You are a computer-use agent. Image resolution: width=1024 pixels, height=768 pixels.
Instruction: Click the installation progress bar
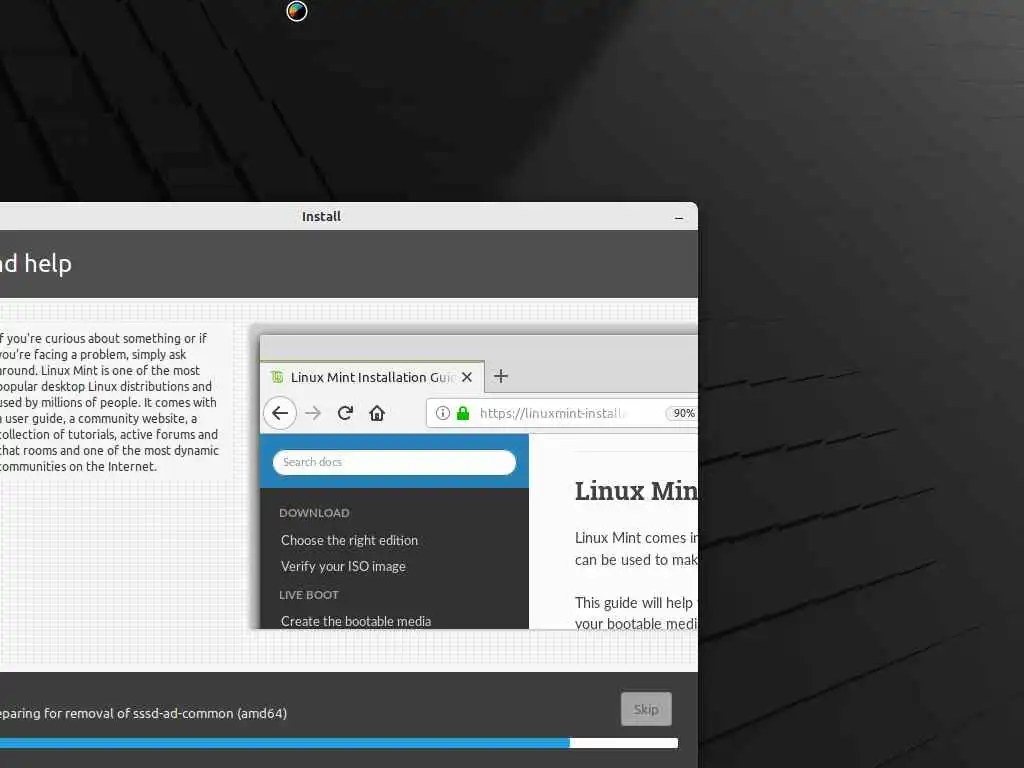tap(339, 743)
